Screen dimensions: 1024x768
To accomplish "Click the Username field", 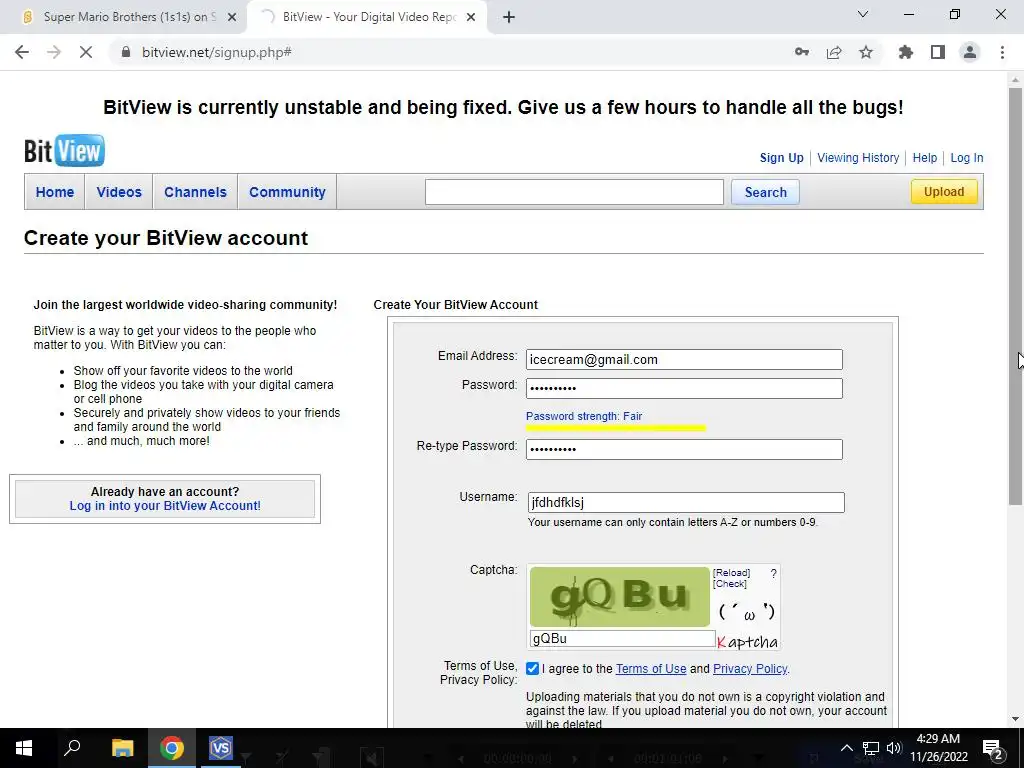I will (686, 502).
